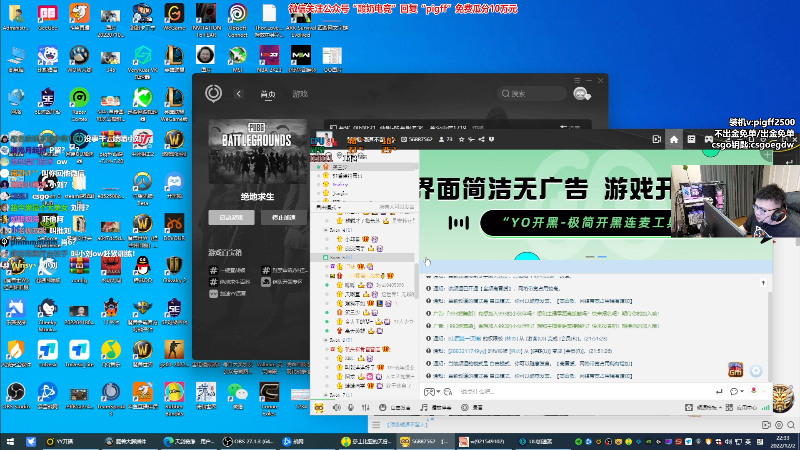Image resolution: width=800 pixels, height=450 pixels.
Task: Click the shield icon after share icon
Action: (491, 139)
